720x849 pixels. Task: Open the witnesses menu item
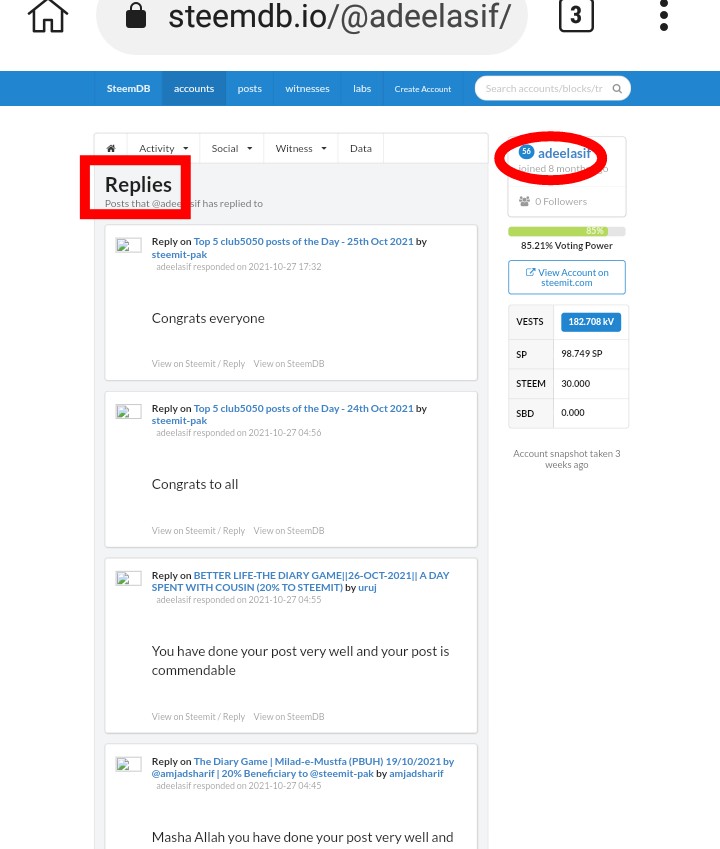[307, 88]
